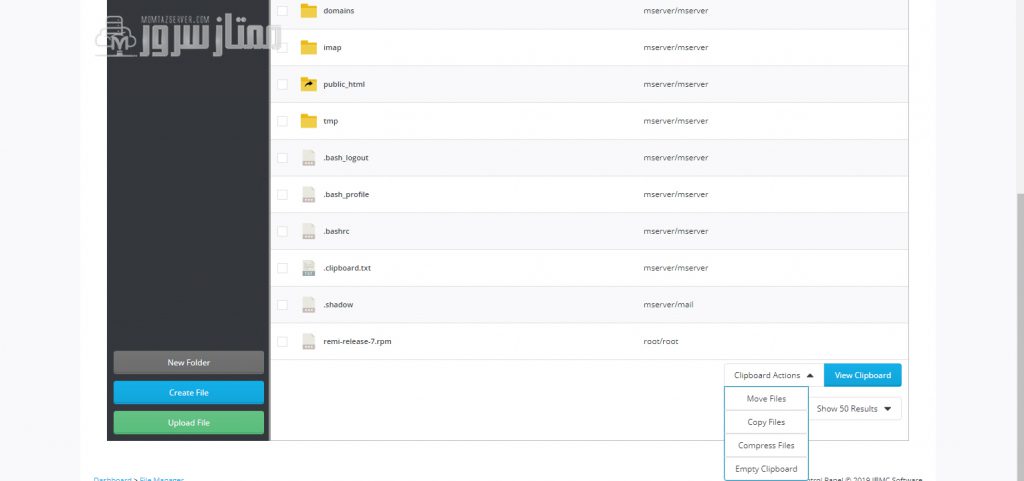This screenshot has width=1024, height=481.
Task: Open the Dashboard breadcrumb link
Action: (x=112, y=479)
